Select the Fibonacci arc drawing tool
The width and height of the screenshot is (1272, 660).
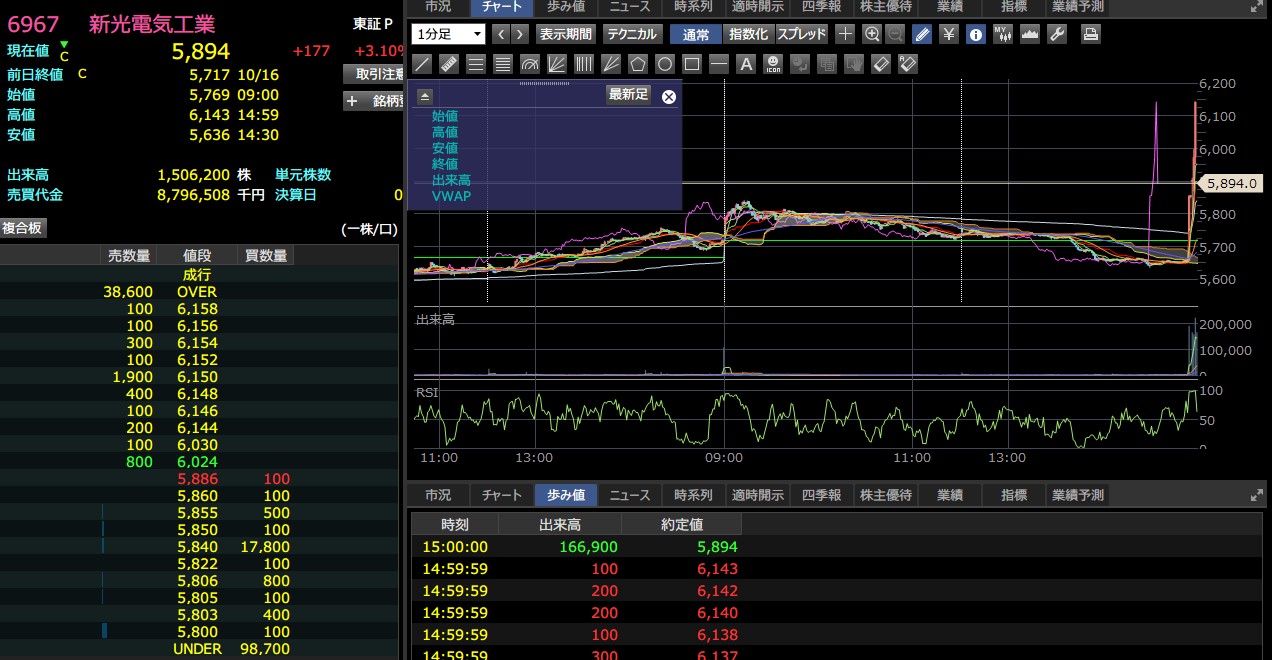point(530,64)
